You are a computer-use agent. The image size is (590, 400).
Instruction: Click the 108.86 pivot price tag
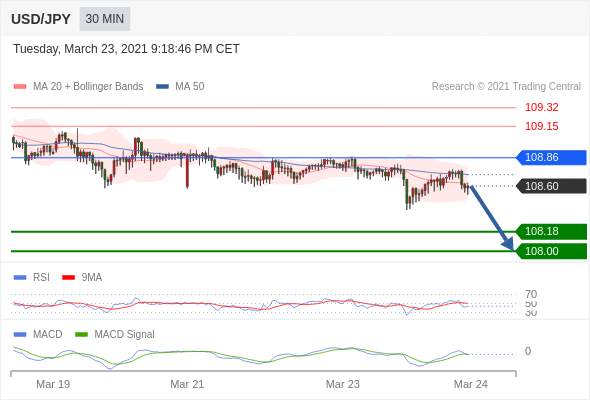(551, 157)
